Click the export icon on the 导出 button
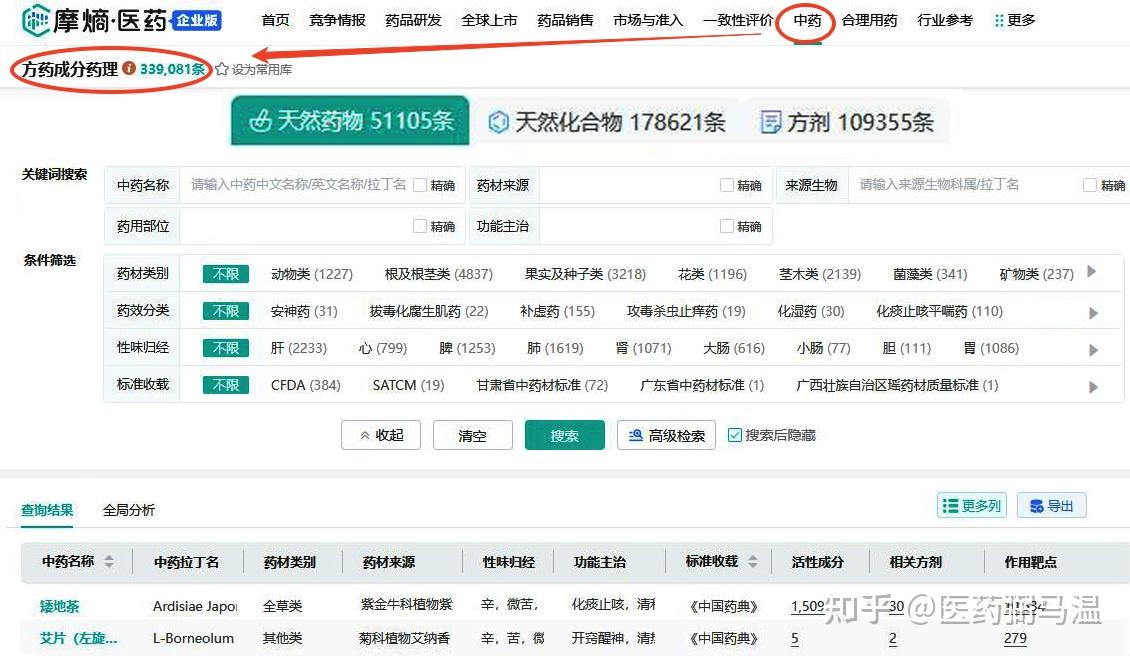 [x=1035, y=506]
